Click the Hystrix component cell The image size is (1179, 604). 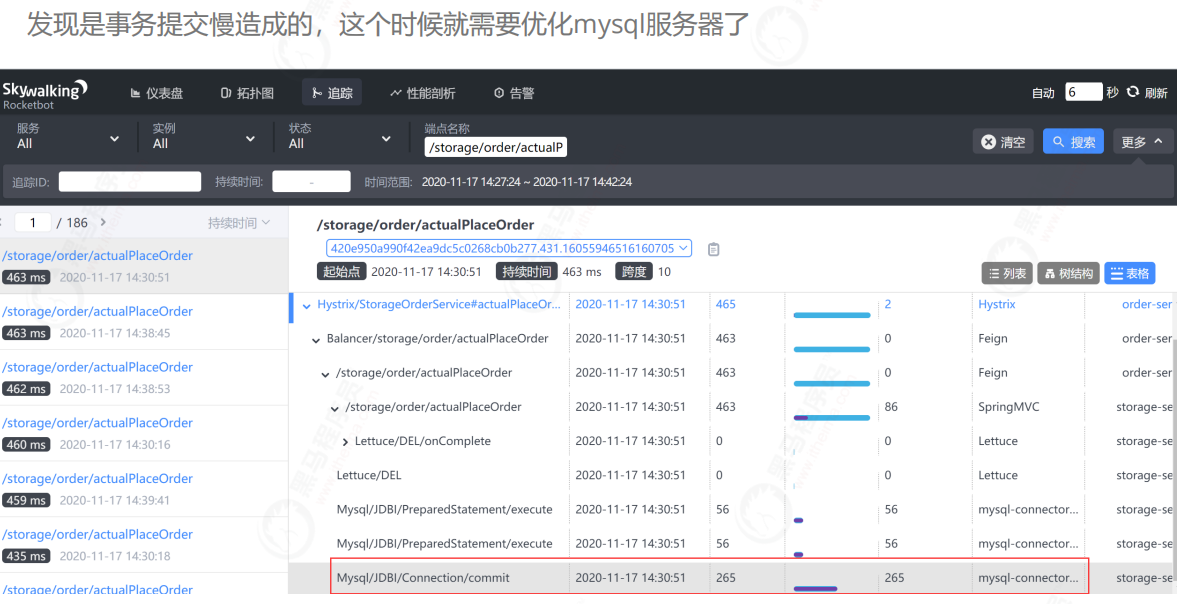coord(997,305)
